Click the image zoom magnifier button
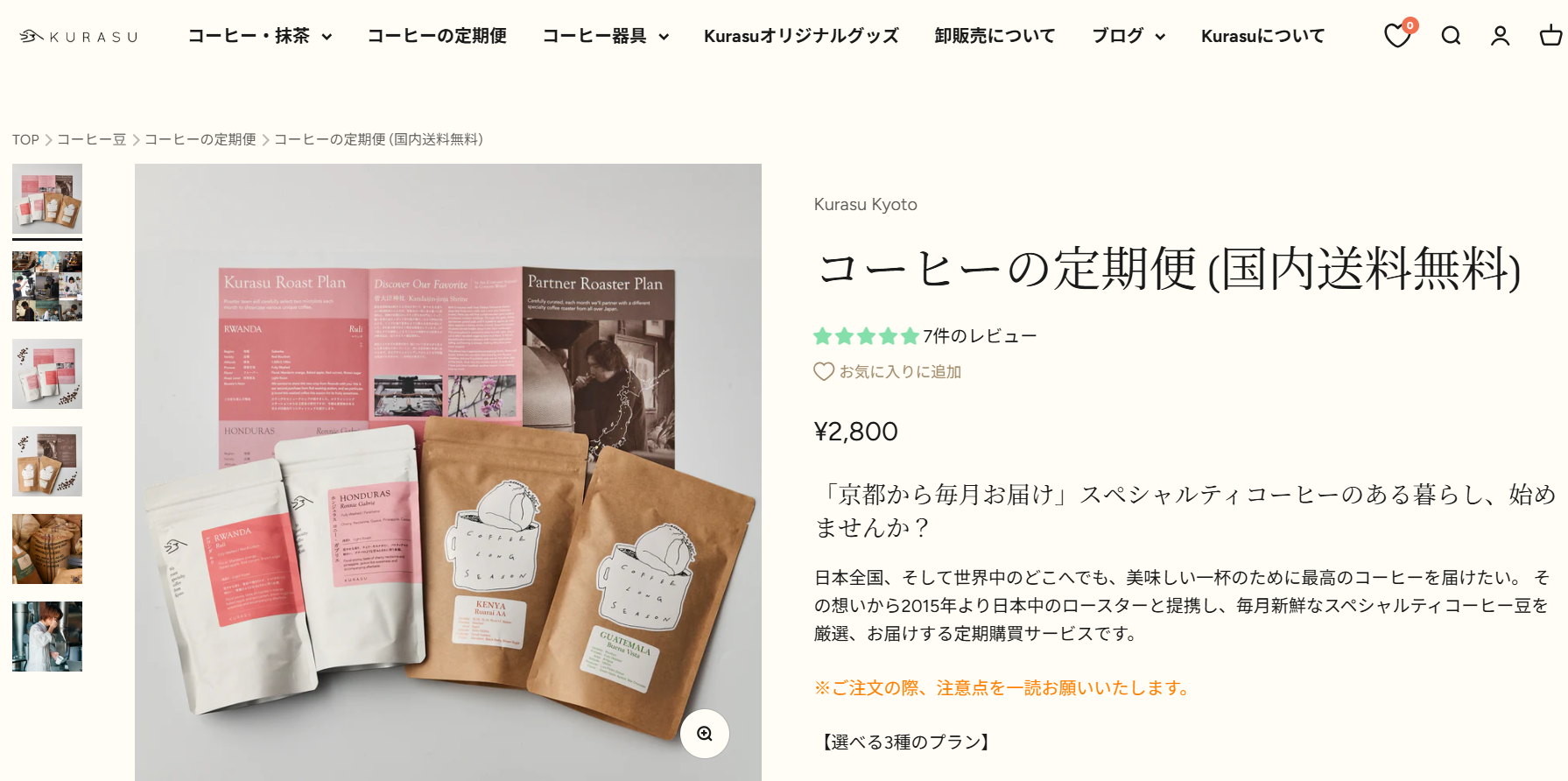 coord(705,734)
